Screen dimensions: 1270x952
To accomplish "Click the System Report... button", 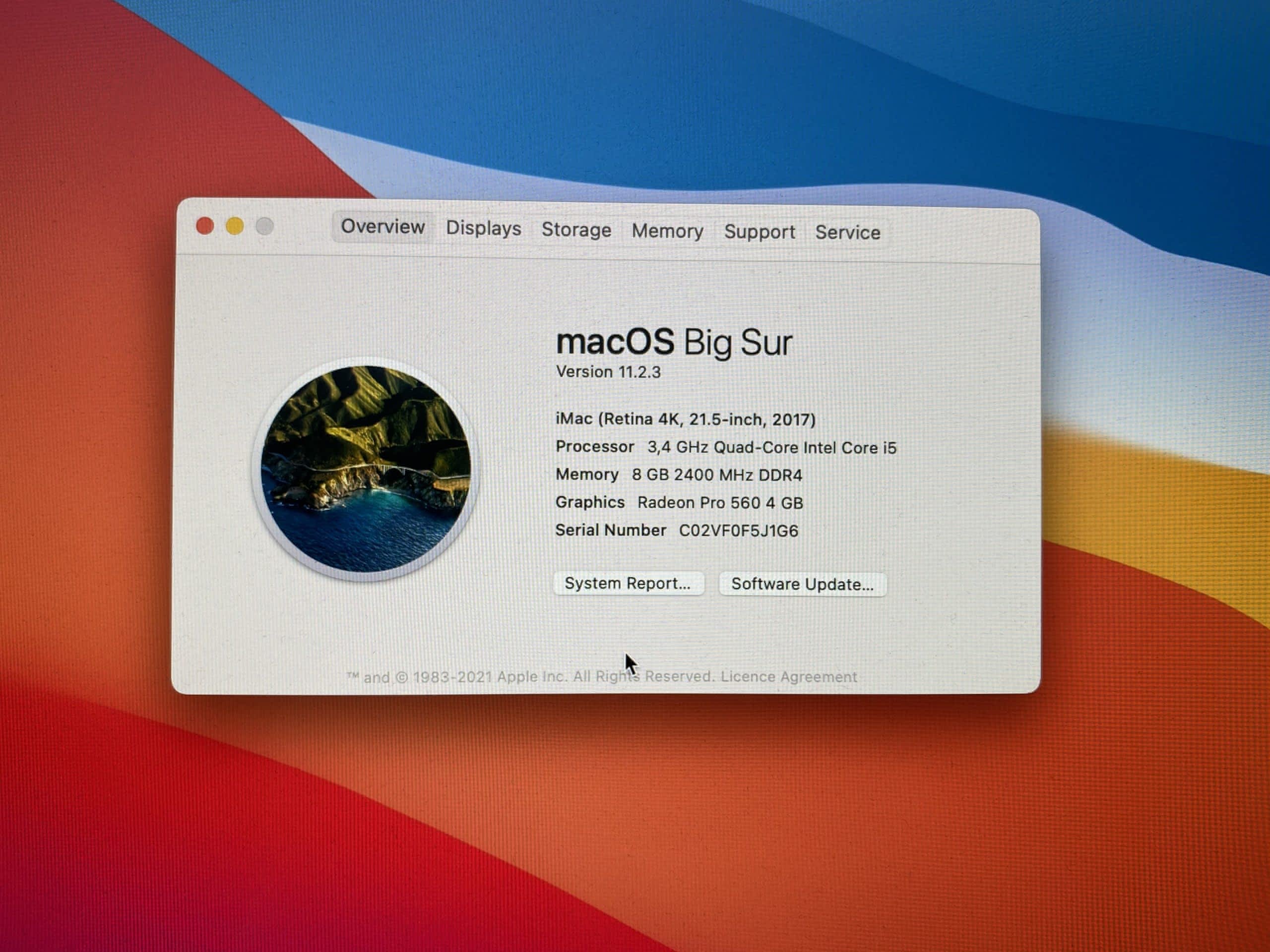I will (628, 584).
